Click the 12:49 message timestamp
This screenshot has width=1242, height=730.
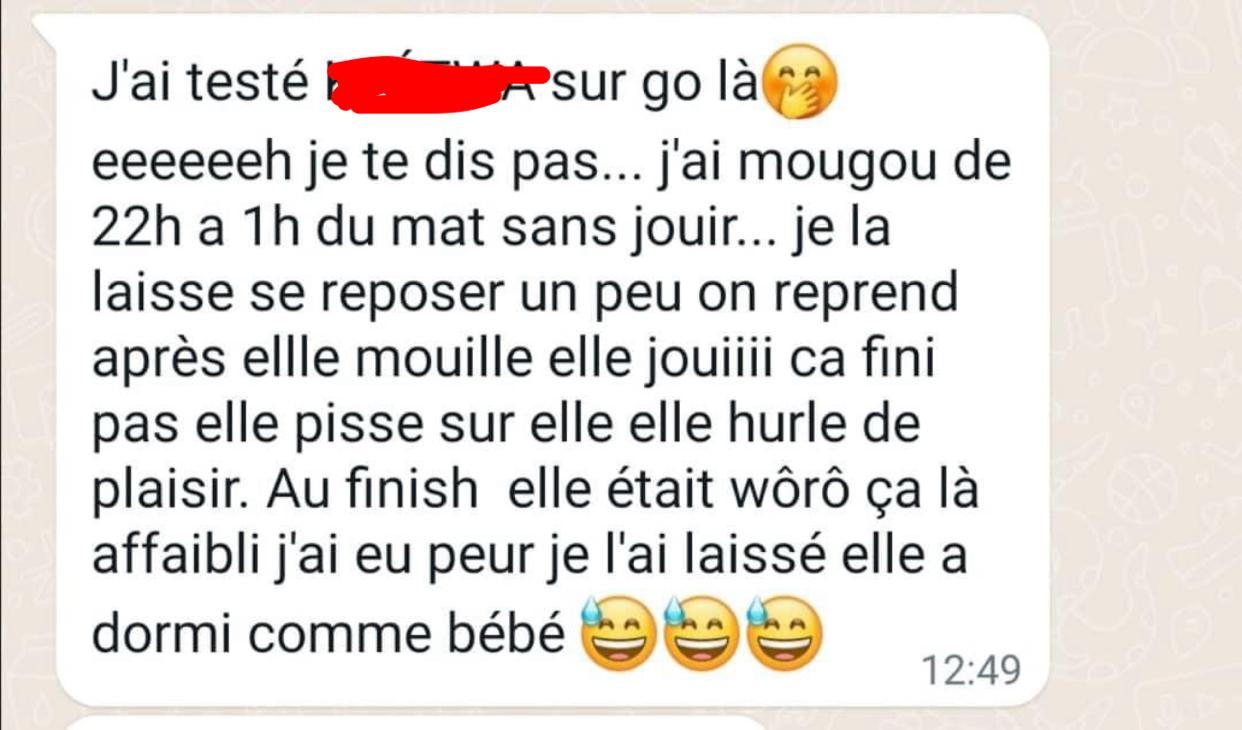[970, 669]
